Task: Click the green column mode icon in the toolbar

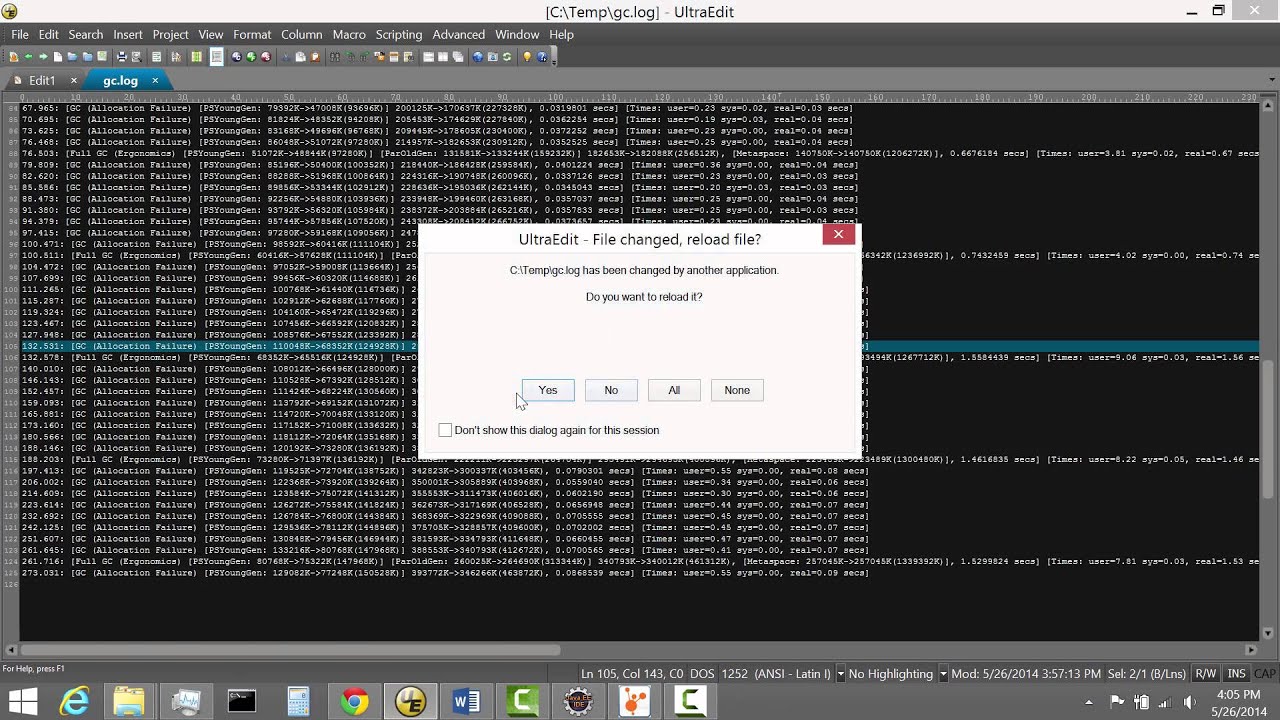Action: pos(196,57)
